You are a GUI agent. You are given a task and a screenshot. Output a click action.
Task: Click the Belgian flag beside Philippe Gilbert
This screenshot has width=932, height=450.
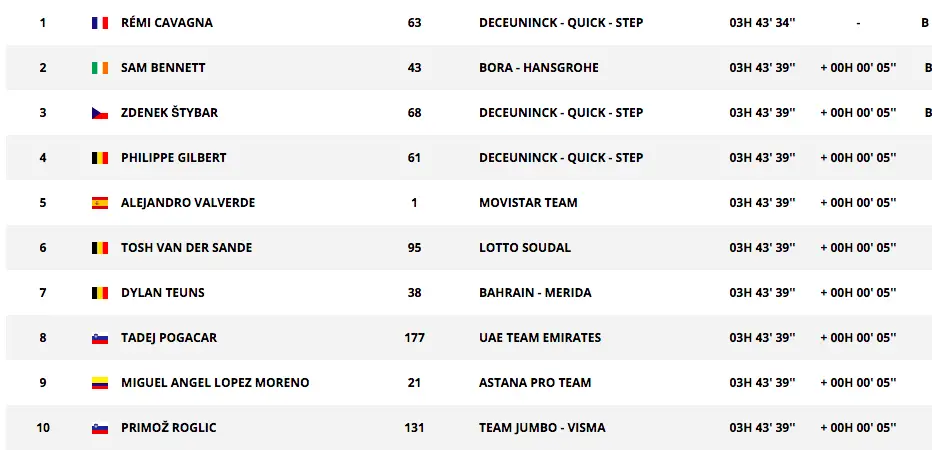click(99, 158)
